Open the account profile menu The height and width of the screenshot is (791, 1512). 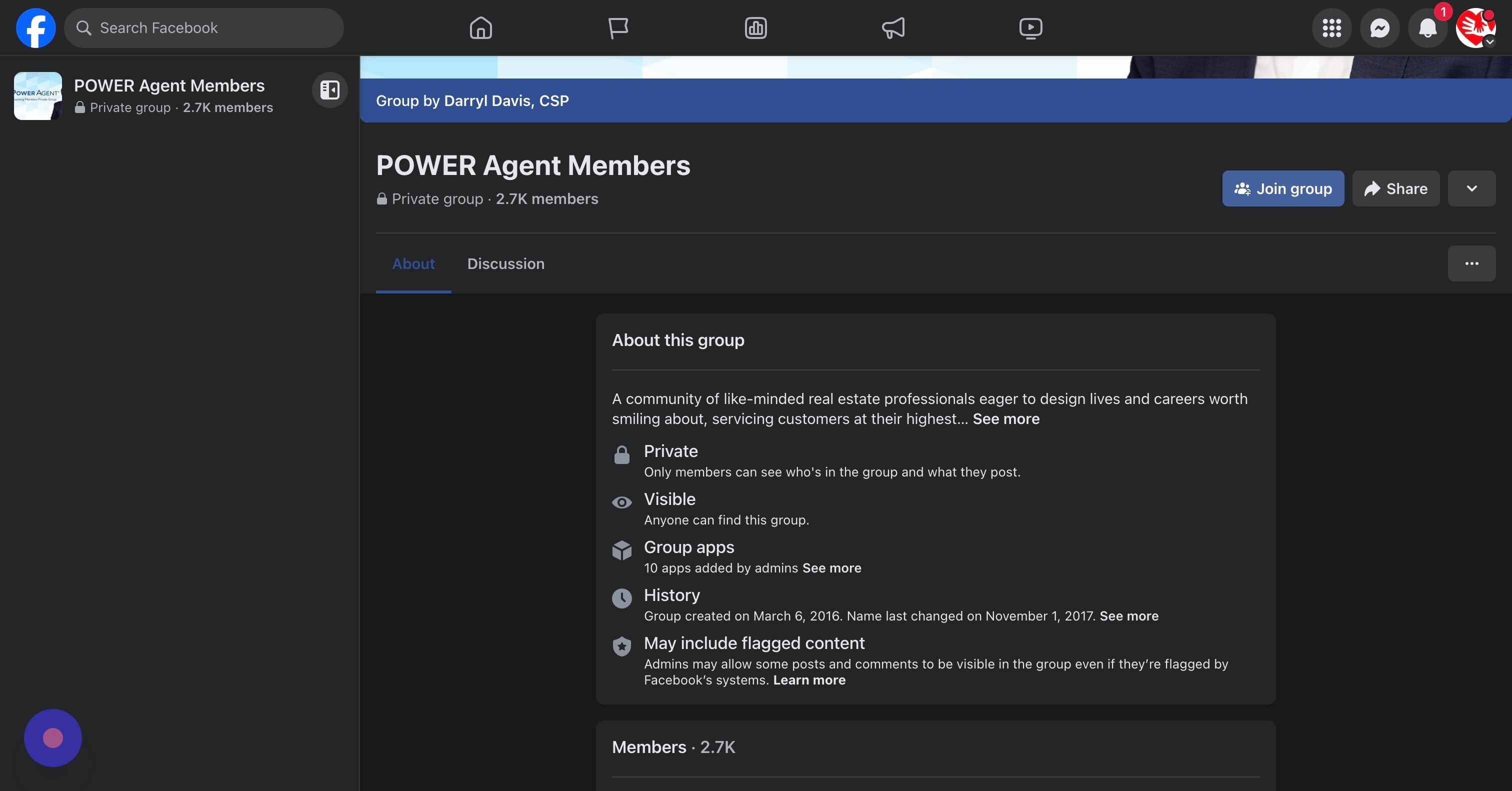1475,27
